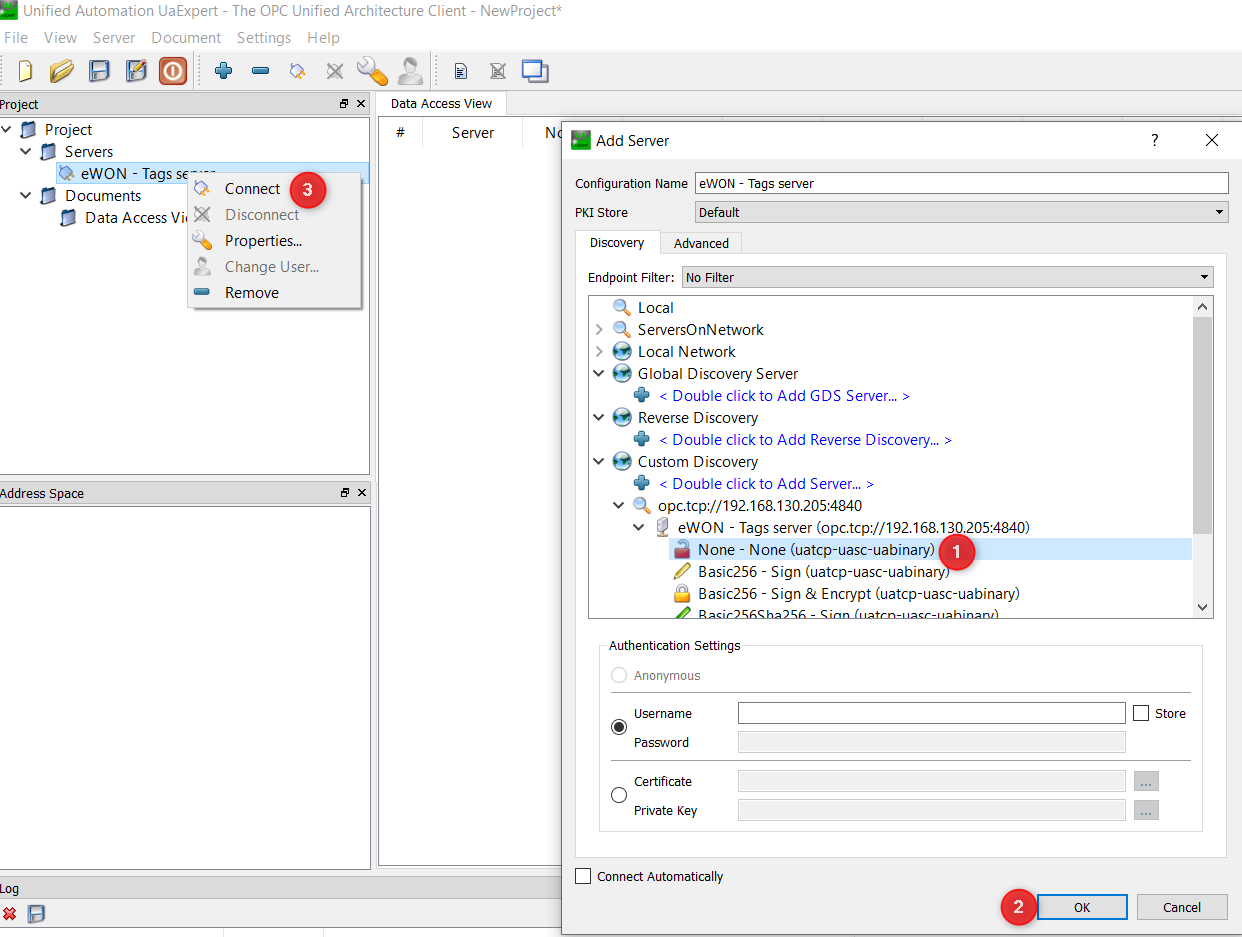Open the Endpoint Filter dropdown
Image resolution: width=1242 pixels, height=937 pixels.
947,277
